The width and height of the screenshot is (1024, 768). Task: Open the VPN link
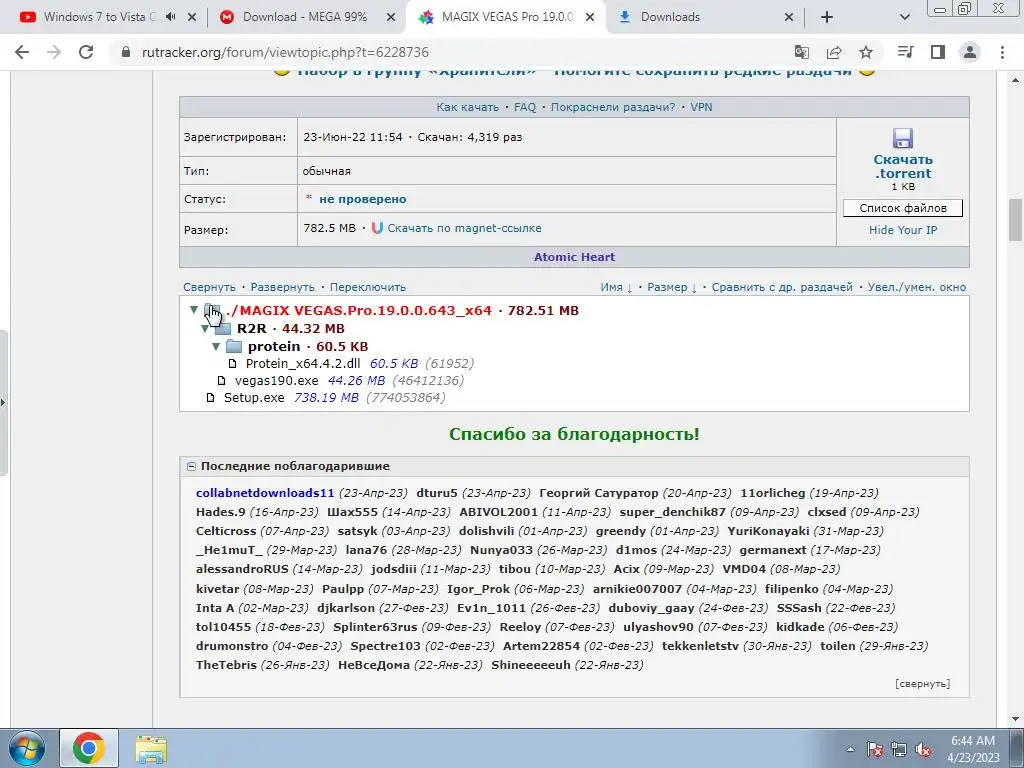click(x=701, y=107)
